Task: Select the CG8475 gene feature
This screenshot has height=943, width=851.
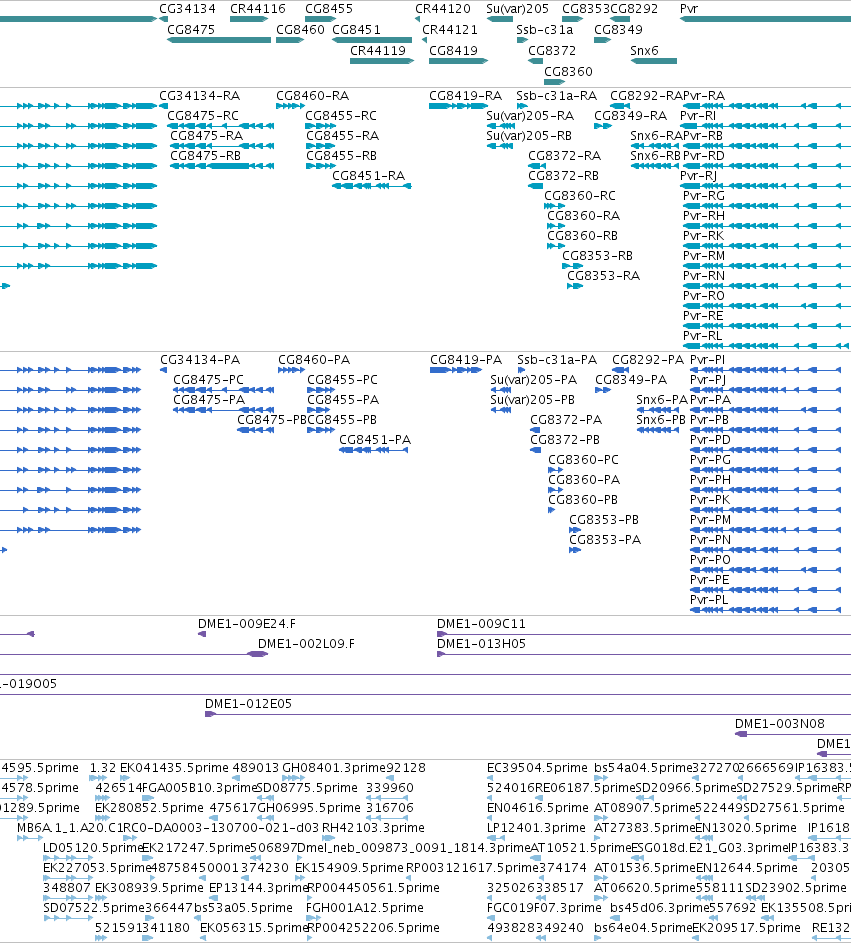Action: click(219, 40)
